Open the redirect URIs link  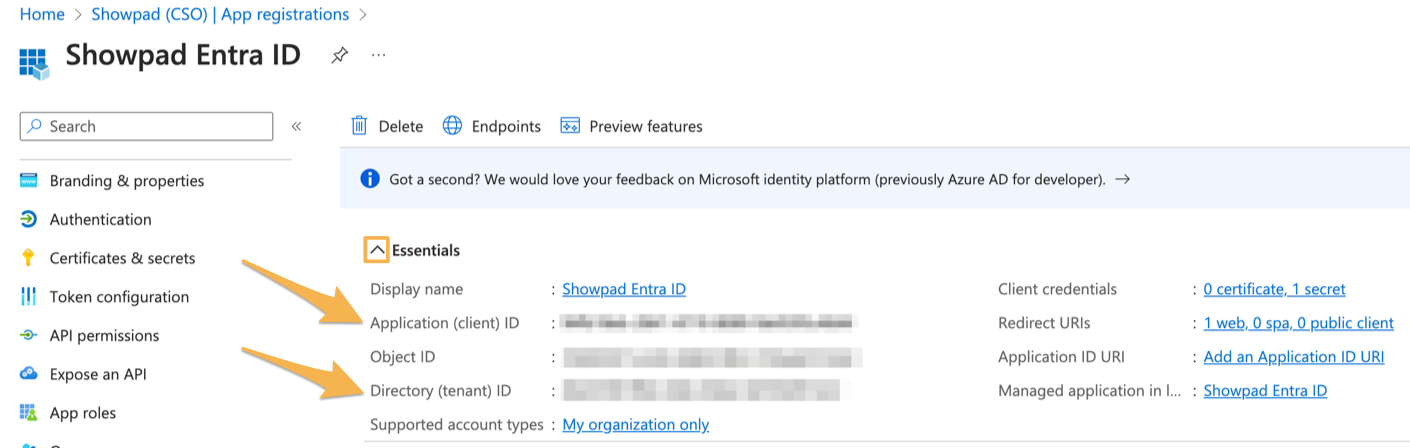(x=1298, y=323)
